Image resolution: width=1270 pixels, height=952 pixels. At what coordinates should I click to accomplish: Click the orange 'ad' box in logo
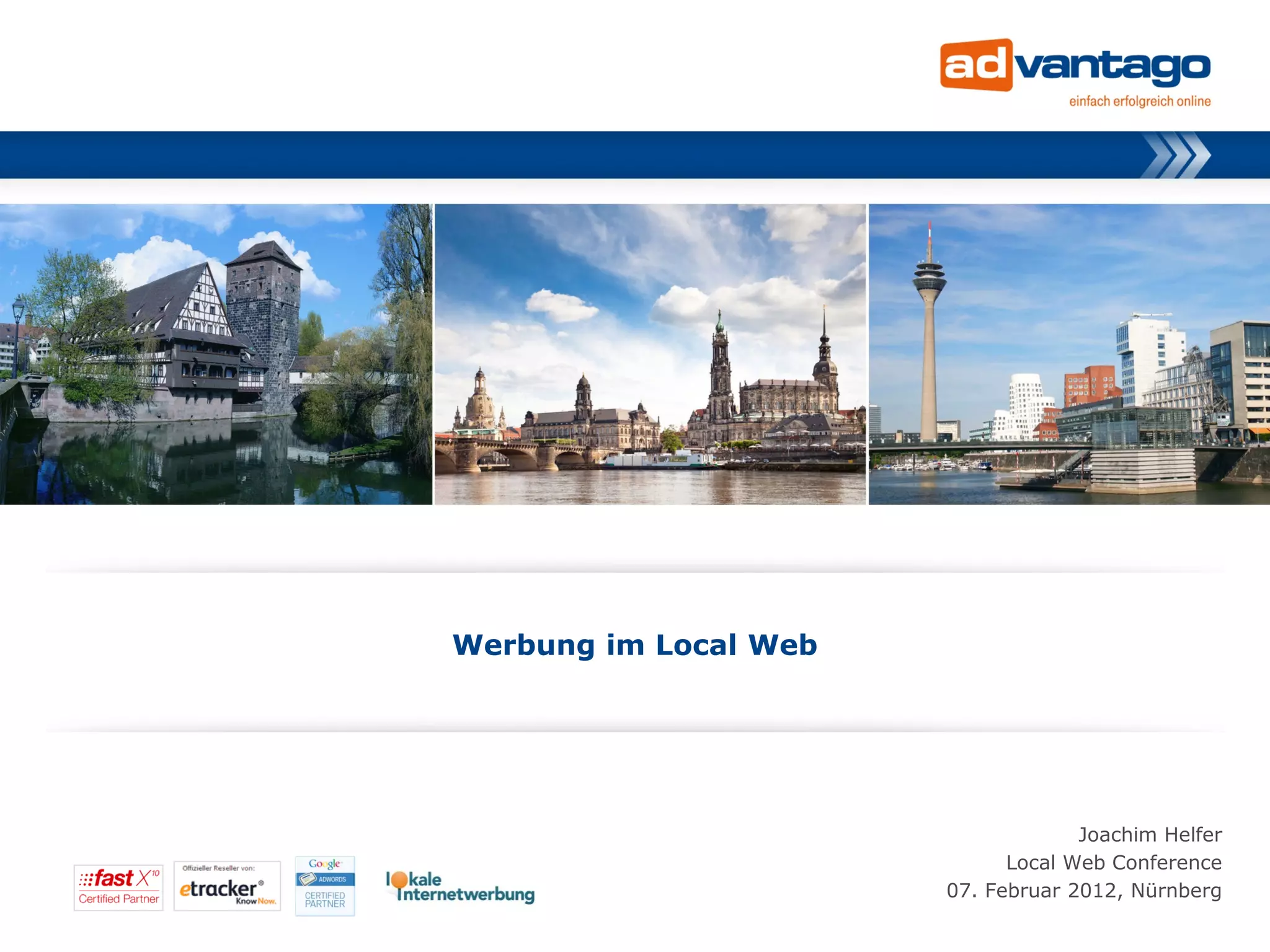[976, 65]
